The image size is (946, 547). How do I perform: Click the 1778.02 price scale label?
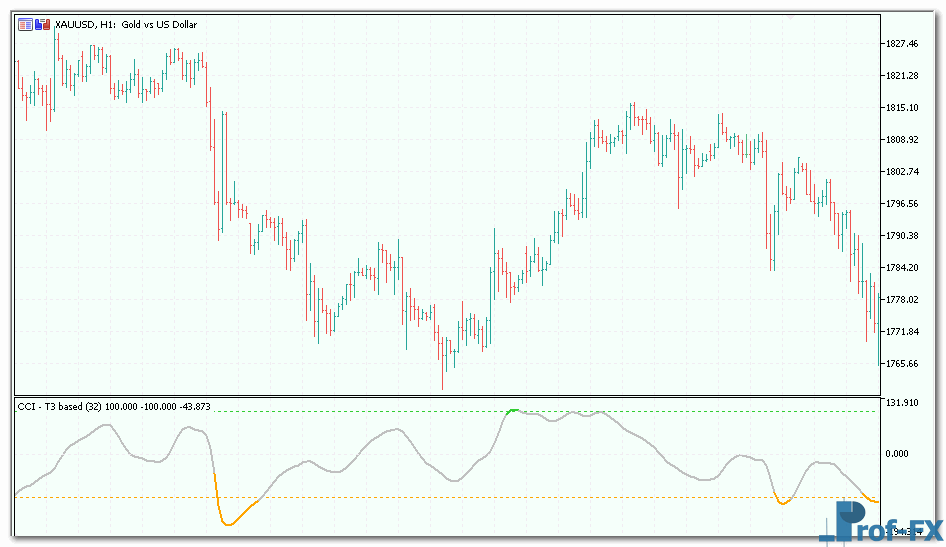(x=901, y=300)
